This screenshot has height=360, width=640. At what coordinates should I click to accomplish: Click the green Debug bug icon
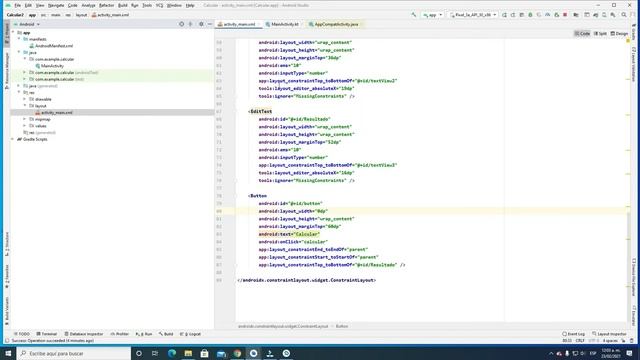[x=530, y=15]
